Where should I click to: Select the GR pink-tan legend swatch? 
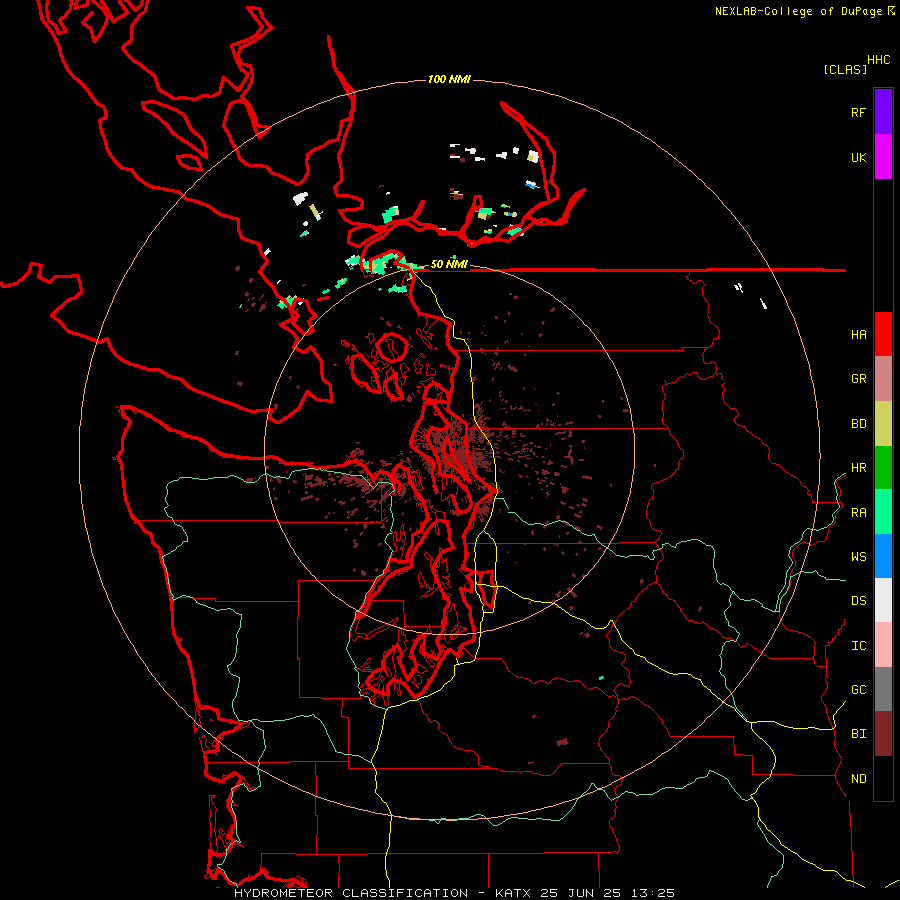point(883,379)
